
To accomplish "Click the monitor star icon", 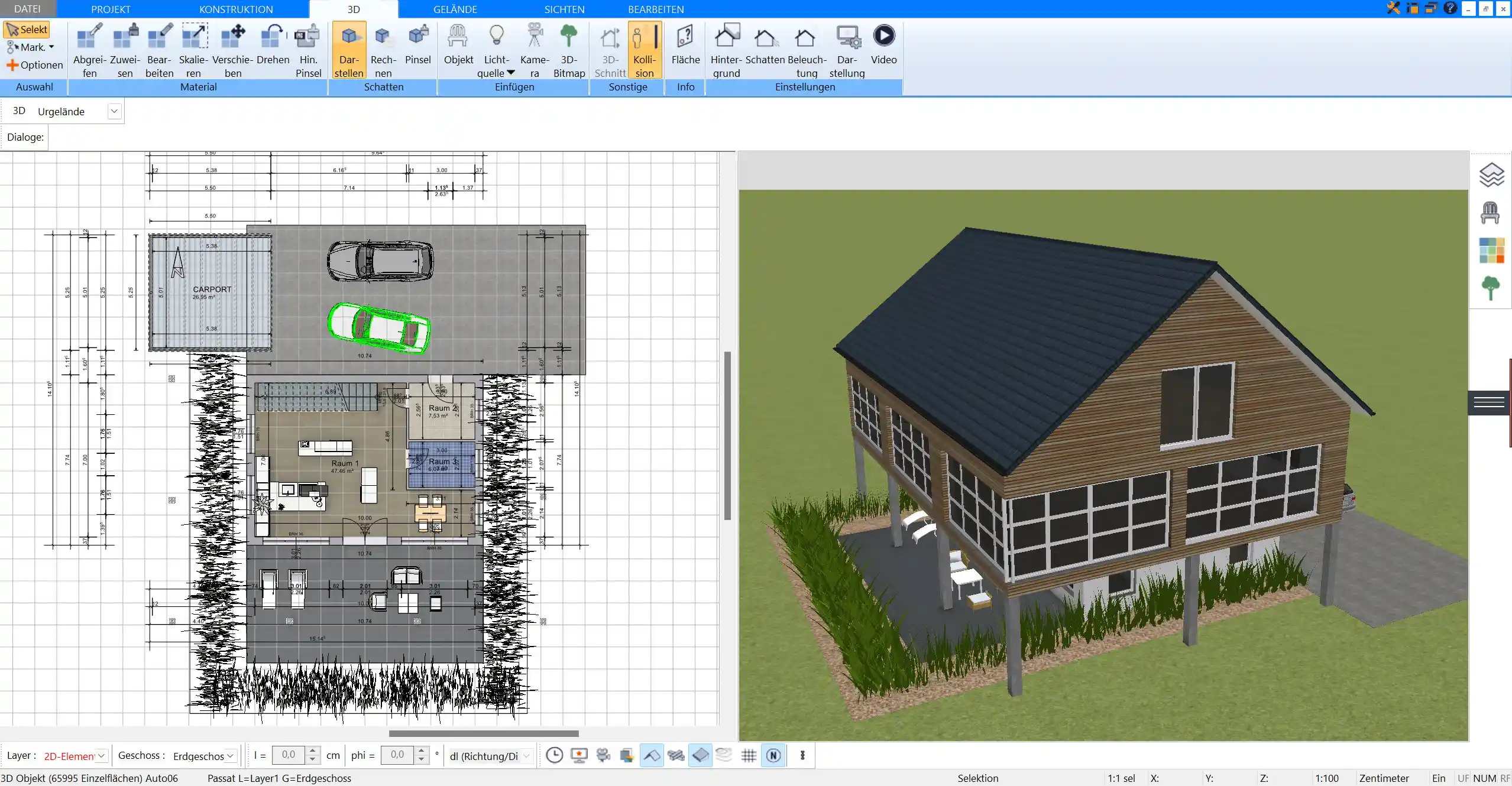I will 579,755.
